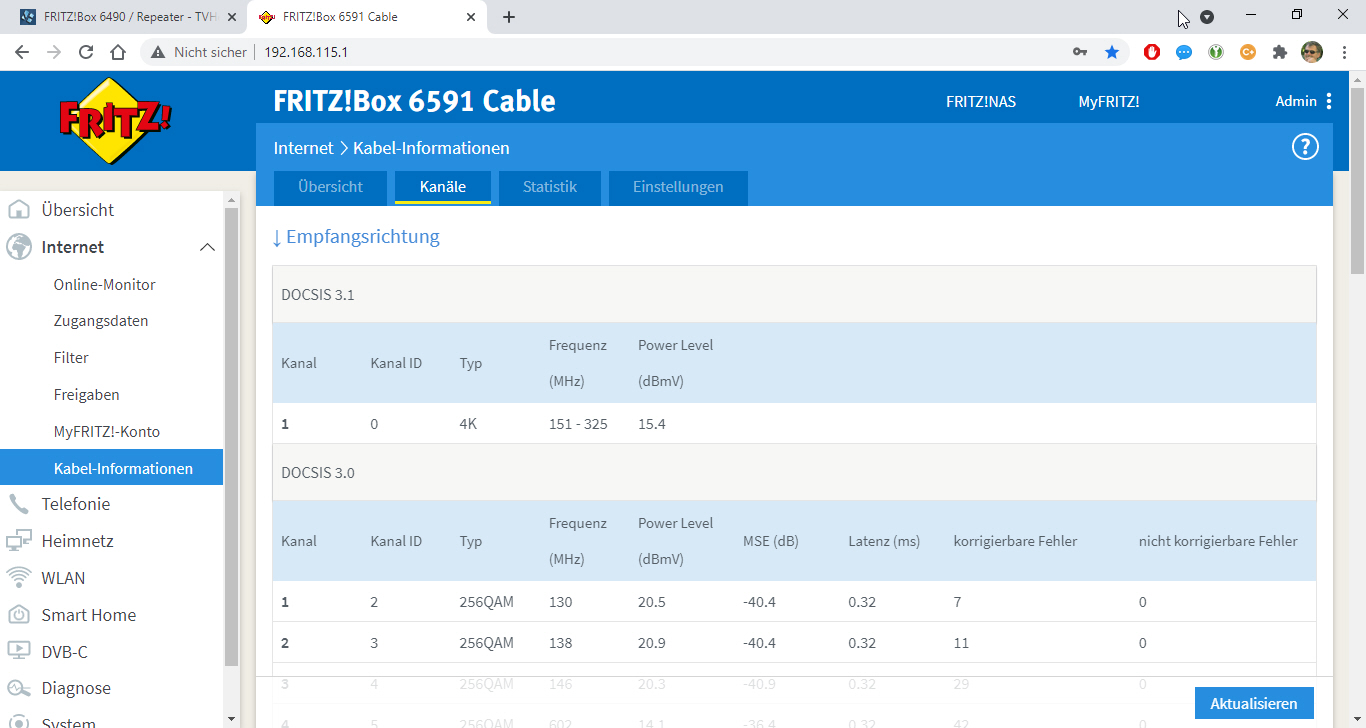Click the 4K type cell
Image resolution: width=1366 pixels, height=728 pixels.
coord(468,424)
